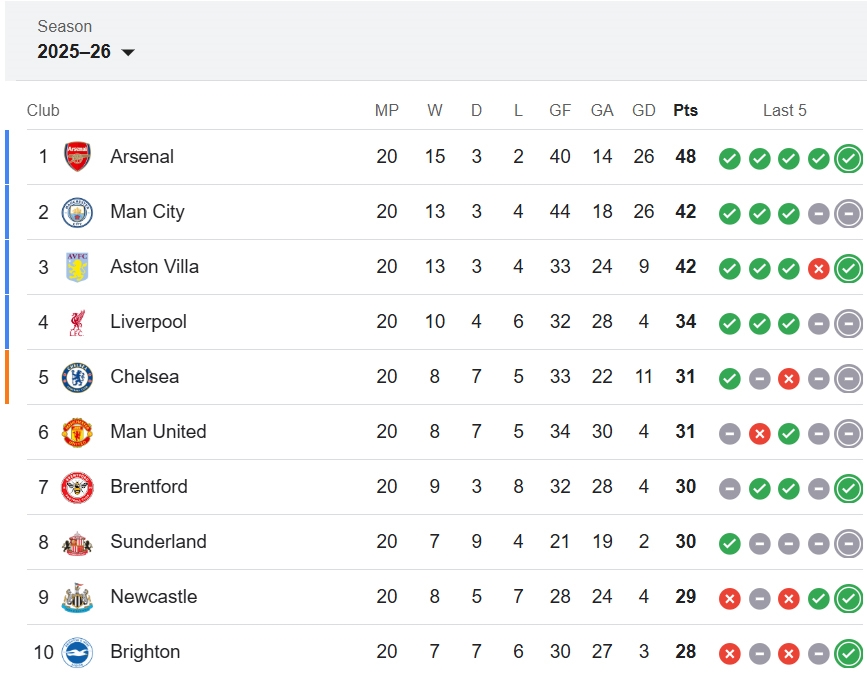The width and height of the screenshot is (867, 674).
Task: Click the Sunderland club crest icon
Action: click(x=77, y=542)
